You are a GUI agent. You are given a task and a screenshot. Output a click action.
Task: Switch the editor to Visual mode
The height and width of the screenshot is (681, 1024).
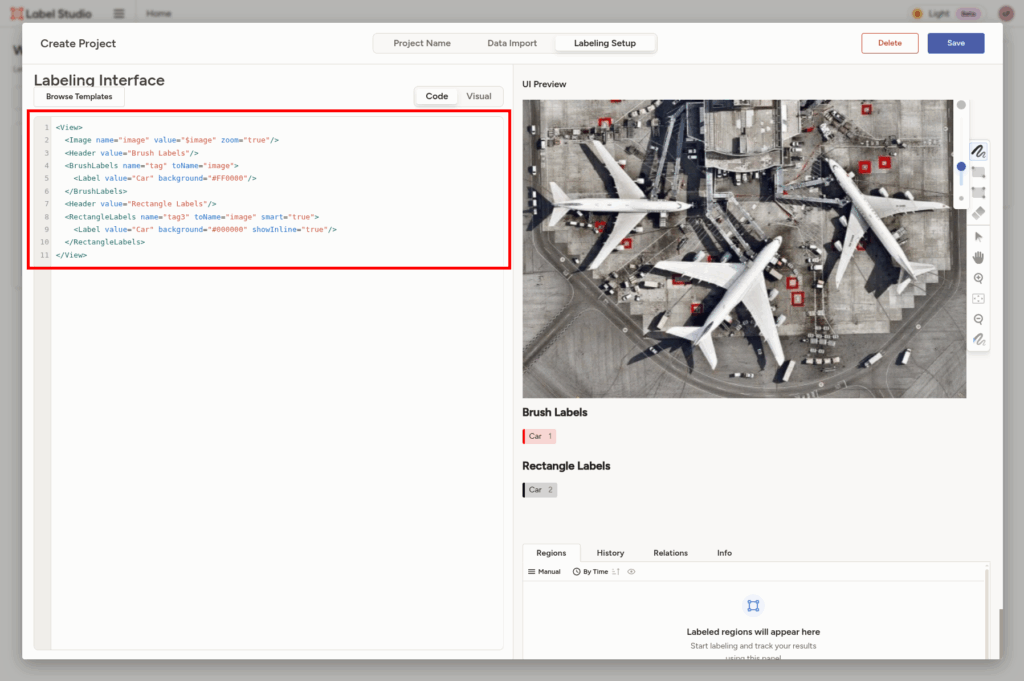click(x=479, y=96)
